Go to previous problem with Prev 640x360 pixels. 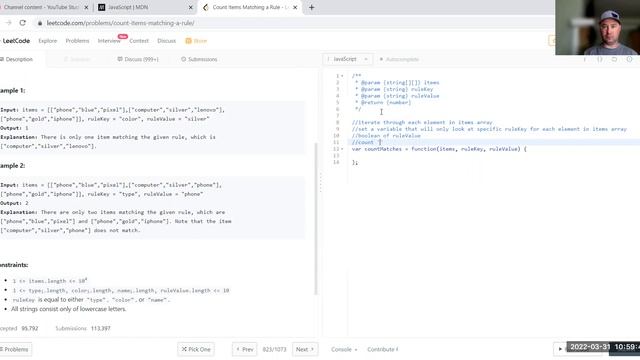[x=244, y=349]
